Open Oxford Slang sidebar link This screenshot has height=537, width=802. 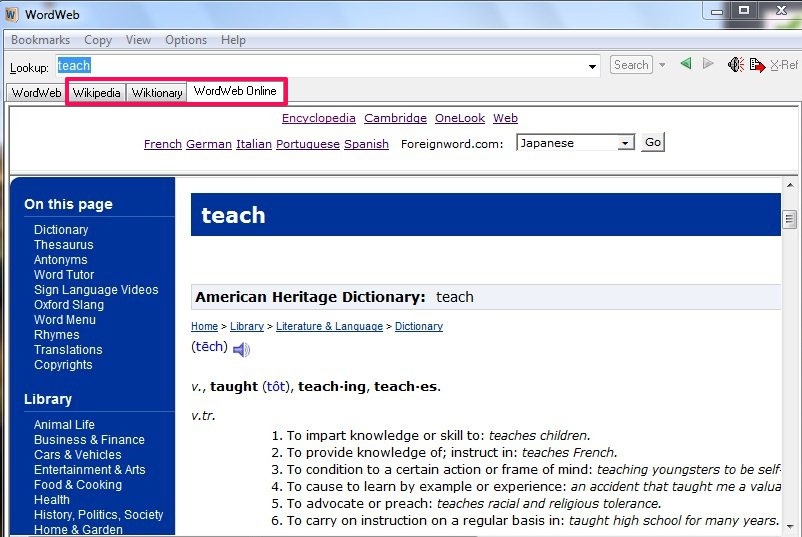pyautogui.click(x=69, y=305)
